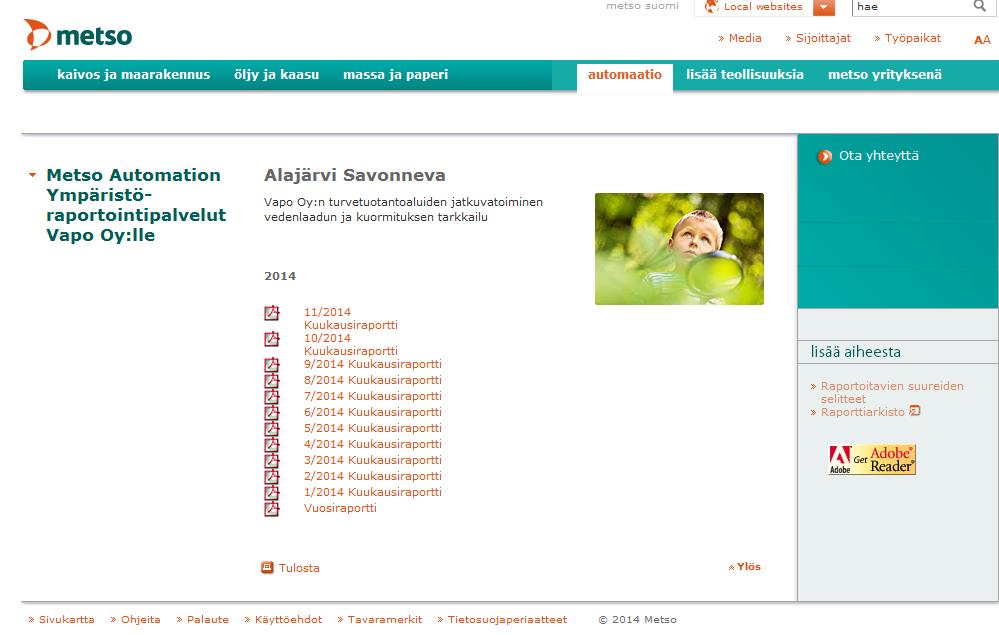The image size is (999, 635).
Task: Click the search magnifier icon
Action: pos(980,6)
